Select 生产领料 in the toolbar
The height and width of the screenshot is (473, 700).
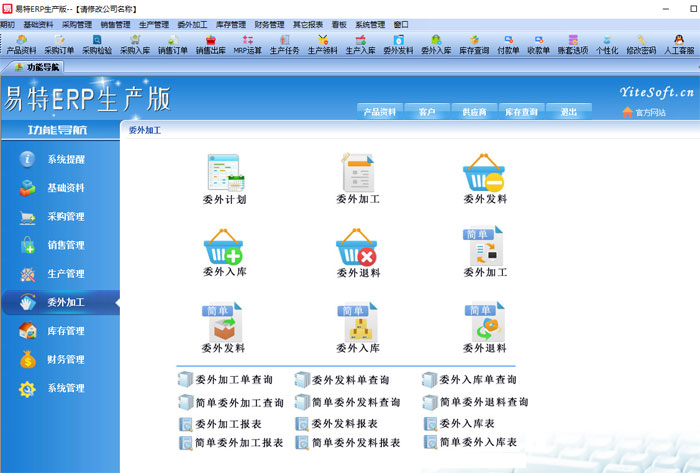click(x=322, y=43)
